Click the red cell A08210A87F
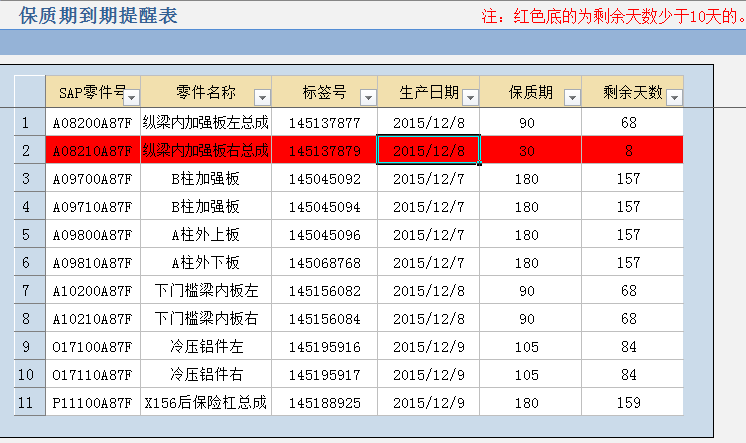Viewport: 746px width, 443px height. tap(92, 150)
